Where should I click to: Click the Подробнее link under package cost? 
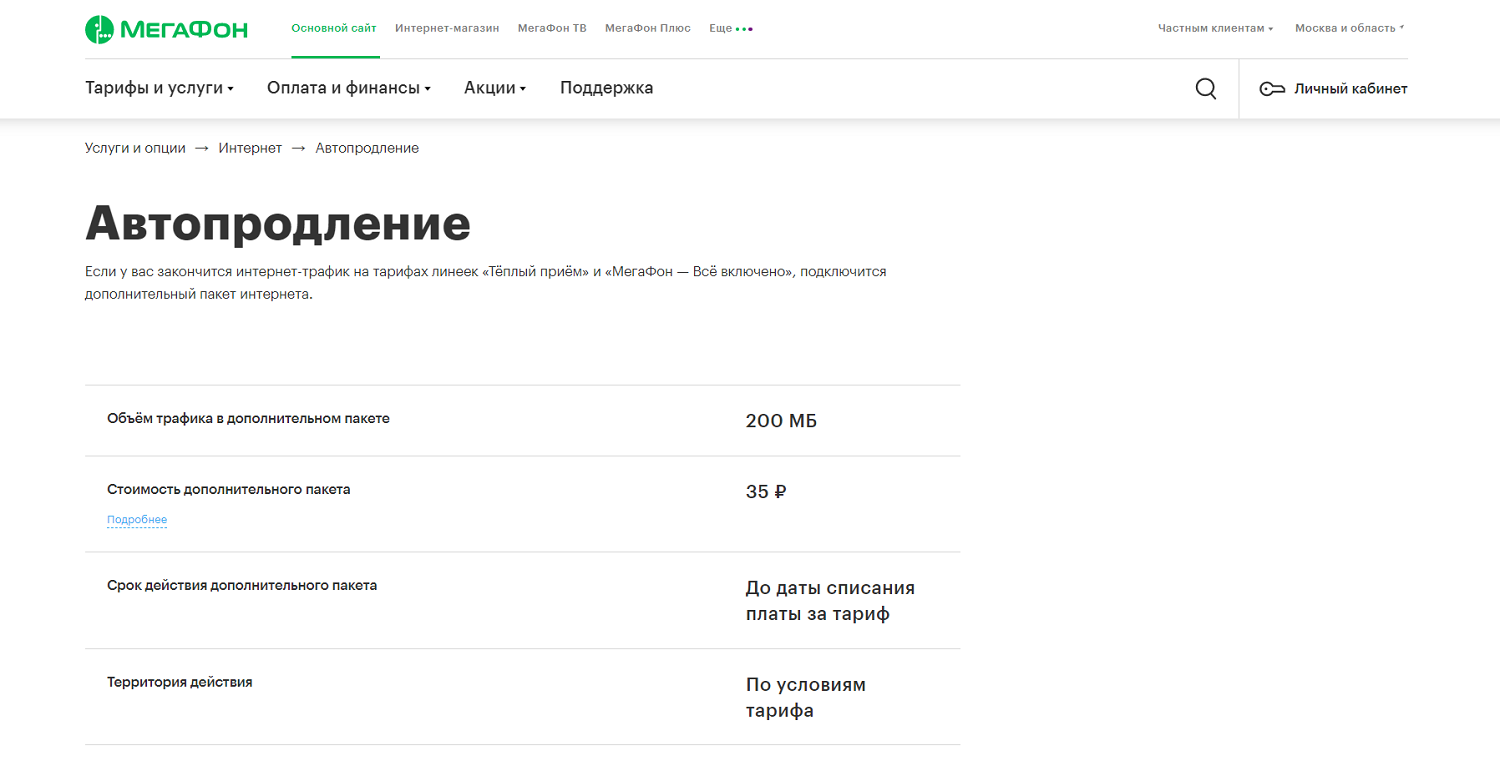tap(137, 520)
